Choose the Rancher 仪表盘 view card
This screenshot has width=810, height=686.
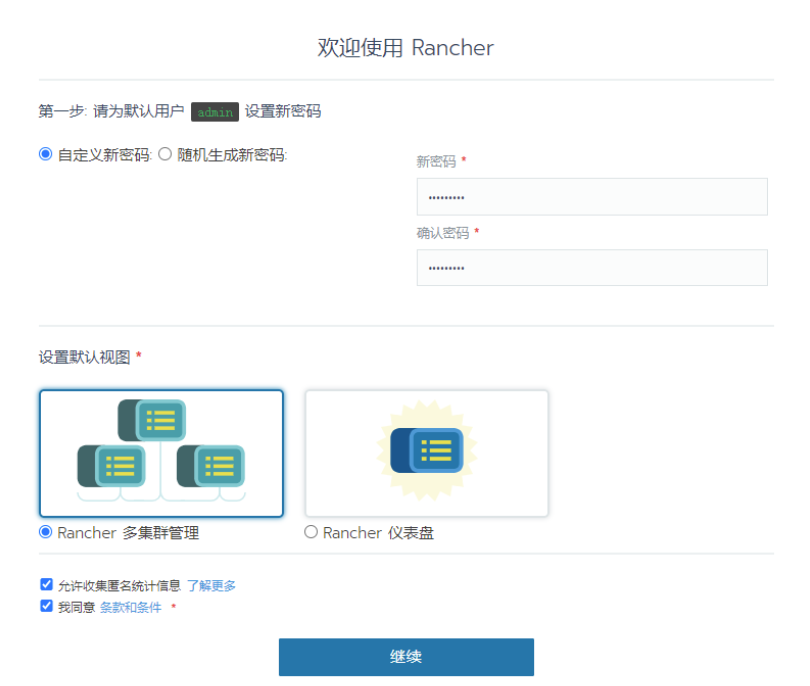pyautogui.click(x=427, y=453)
